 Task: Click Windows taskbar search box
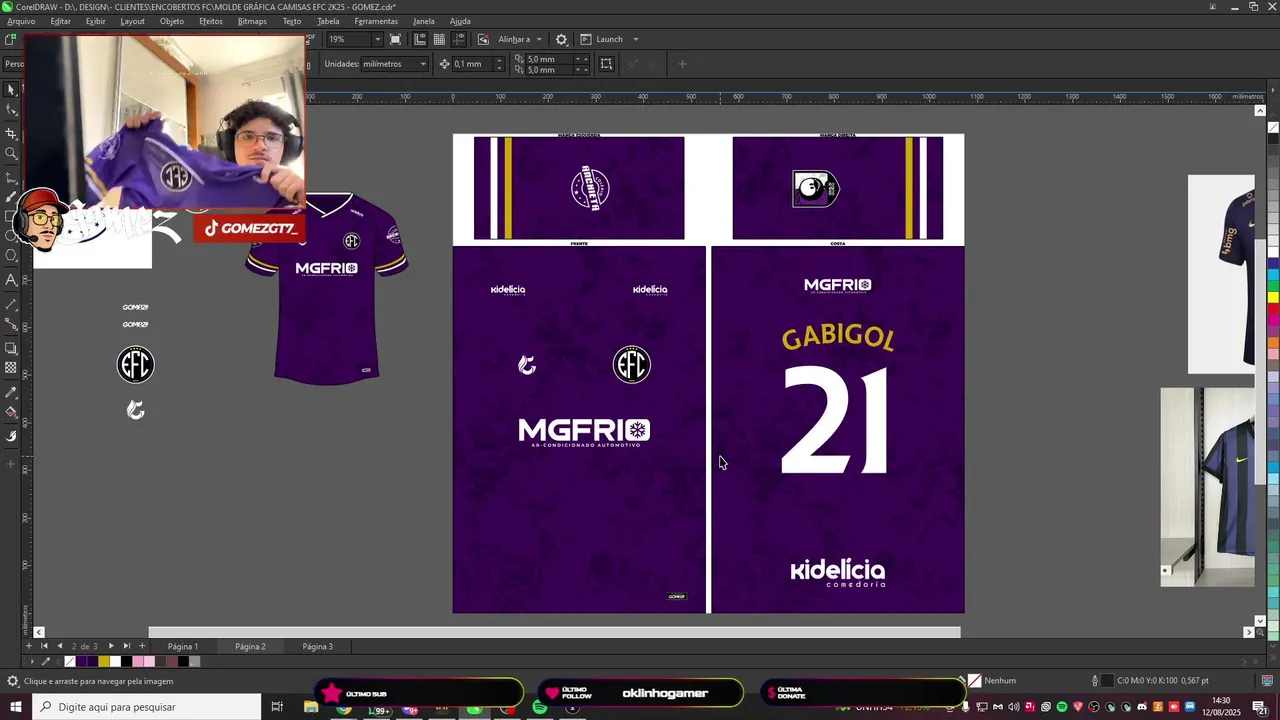[146, 707]
